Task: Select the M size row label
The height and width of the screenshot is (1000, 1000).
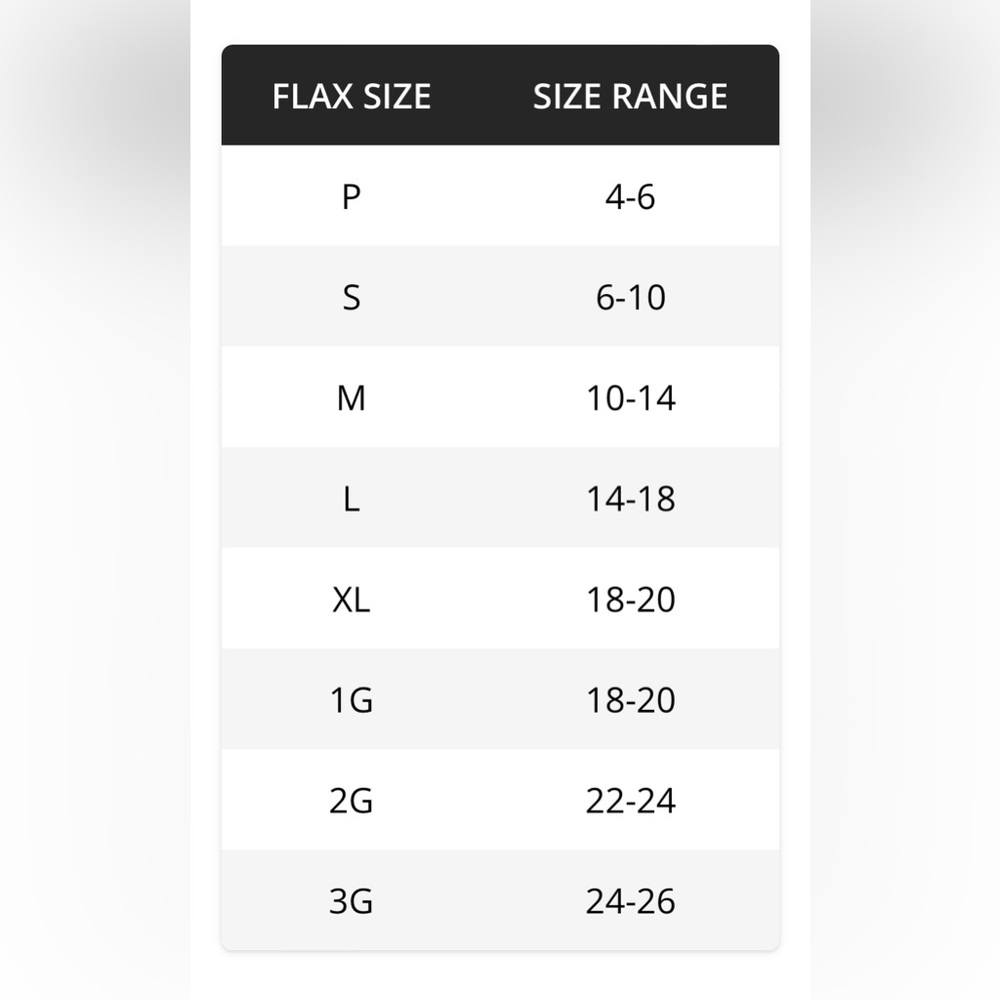Action: (x=351, y=398)
